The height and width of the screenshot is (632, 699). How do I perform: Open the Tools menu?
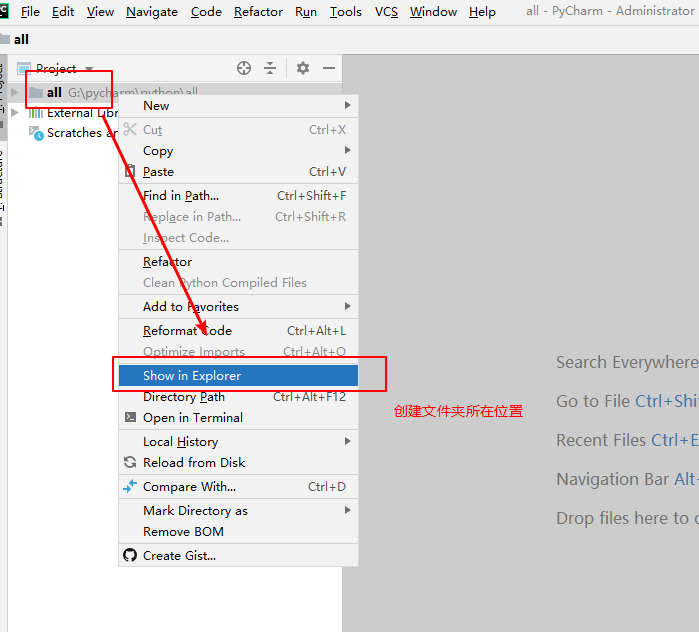coord(345,12)
